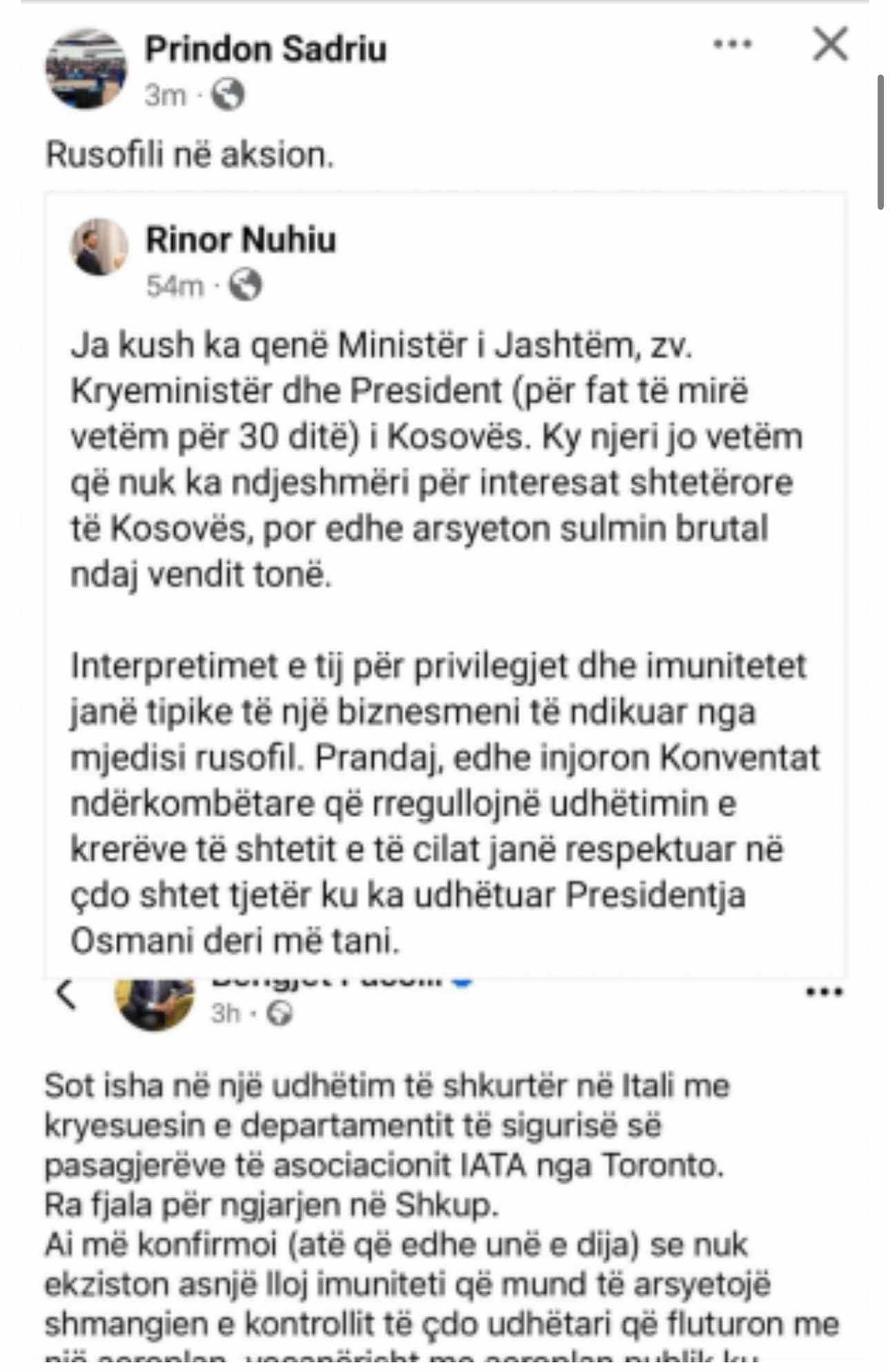Viewport: 890px width, 1372px height.
Task: Visit Rinor Nuhiu's profile via name
Action: (241, 240)
